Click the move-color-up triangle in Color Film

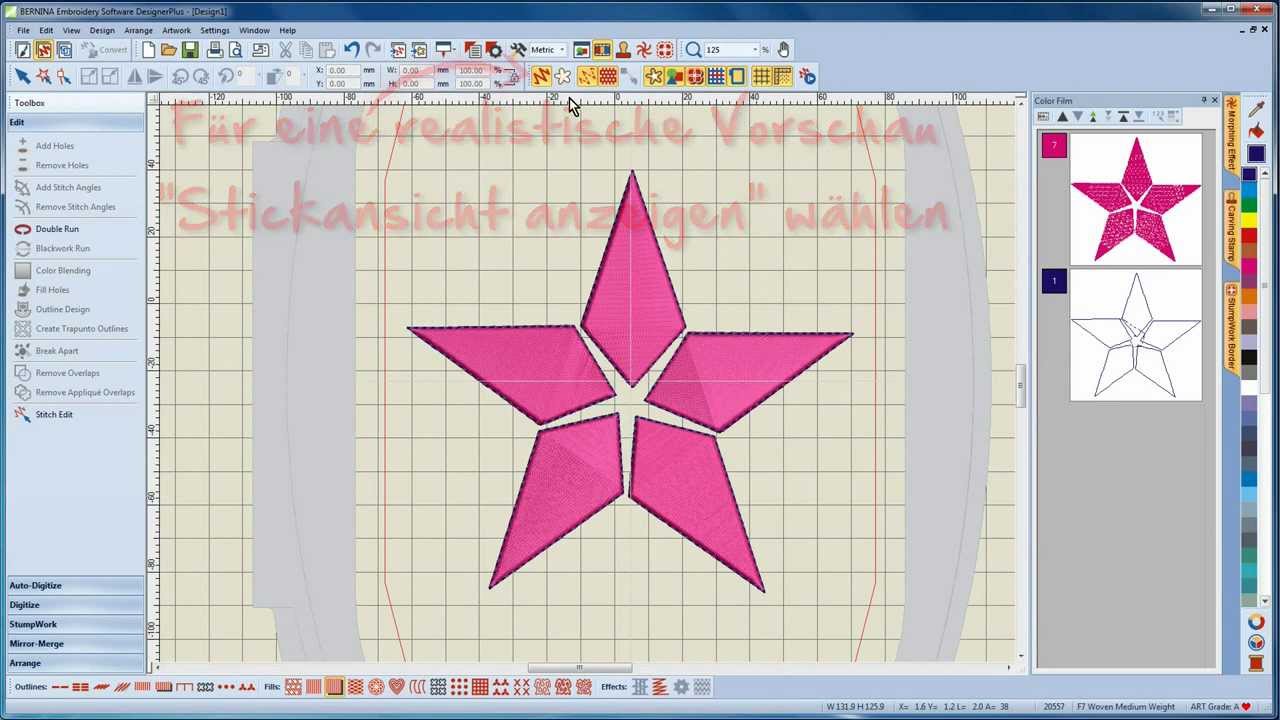pyautogui.click(x=1062, y=117)
